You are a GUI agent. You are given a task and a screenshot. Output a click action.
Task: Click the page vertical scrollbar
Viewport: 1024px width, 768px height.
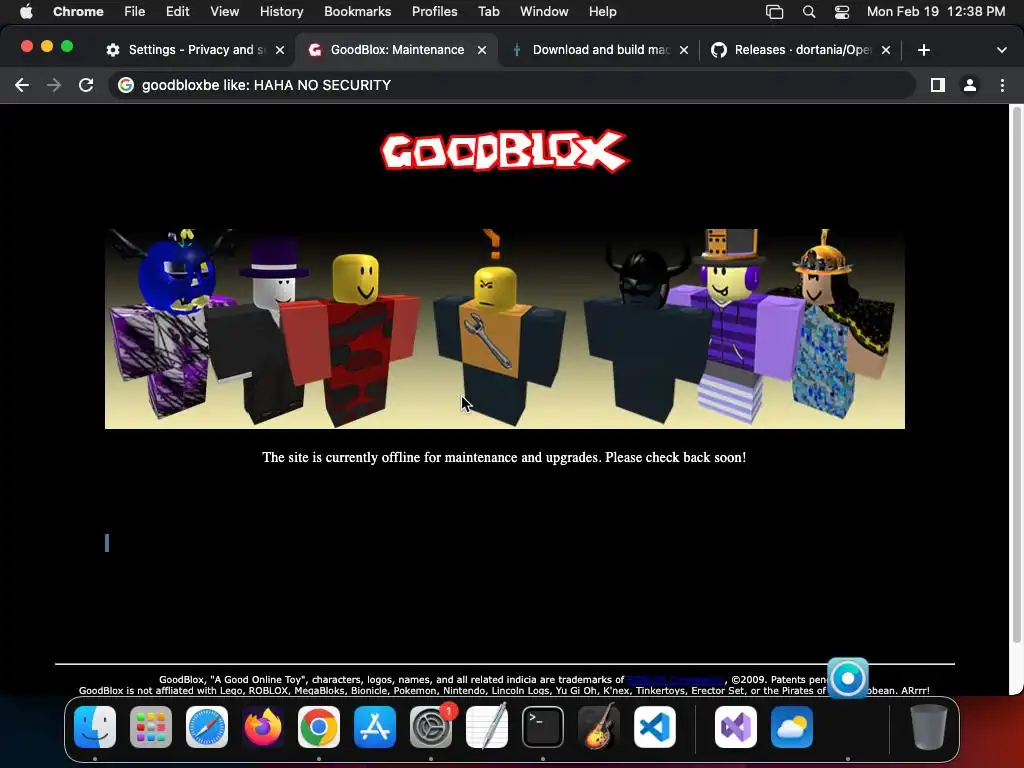point(1016,376)
